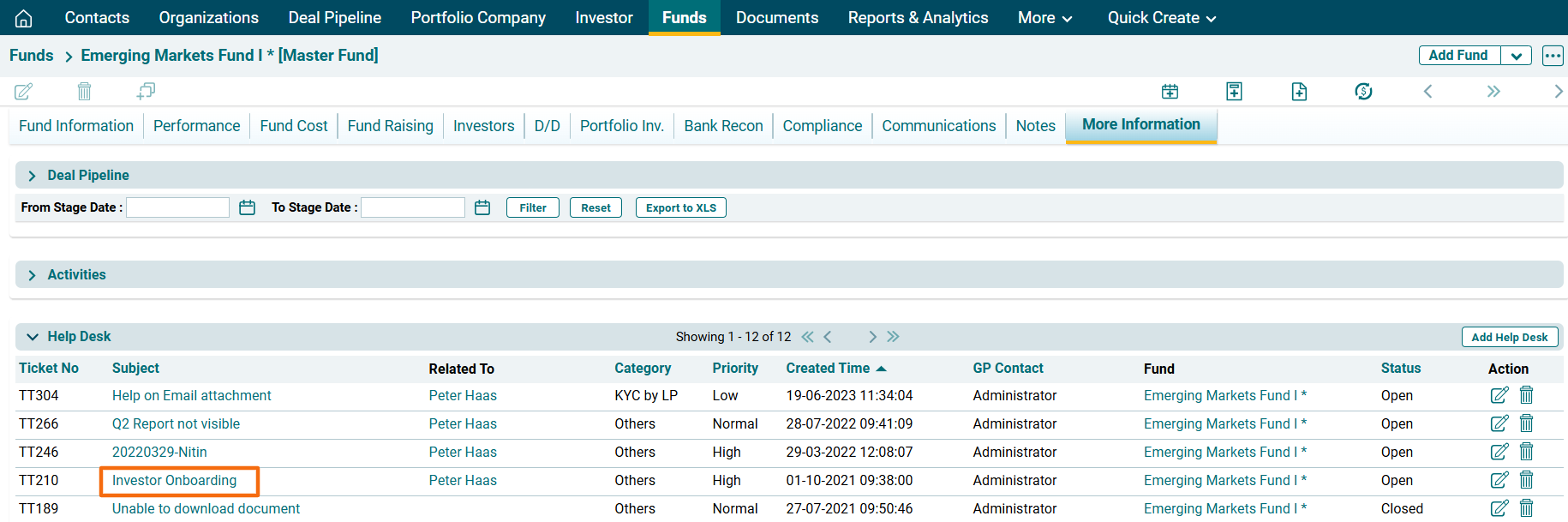Click the From Stage Date input field
Screen dimensions: 1568x522
click(x=178, y=207)
